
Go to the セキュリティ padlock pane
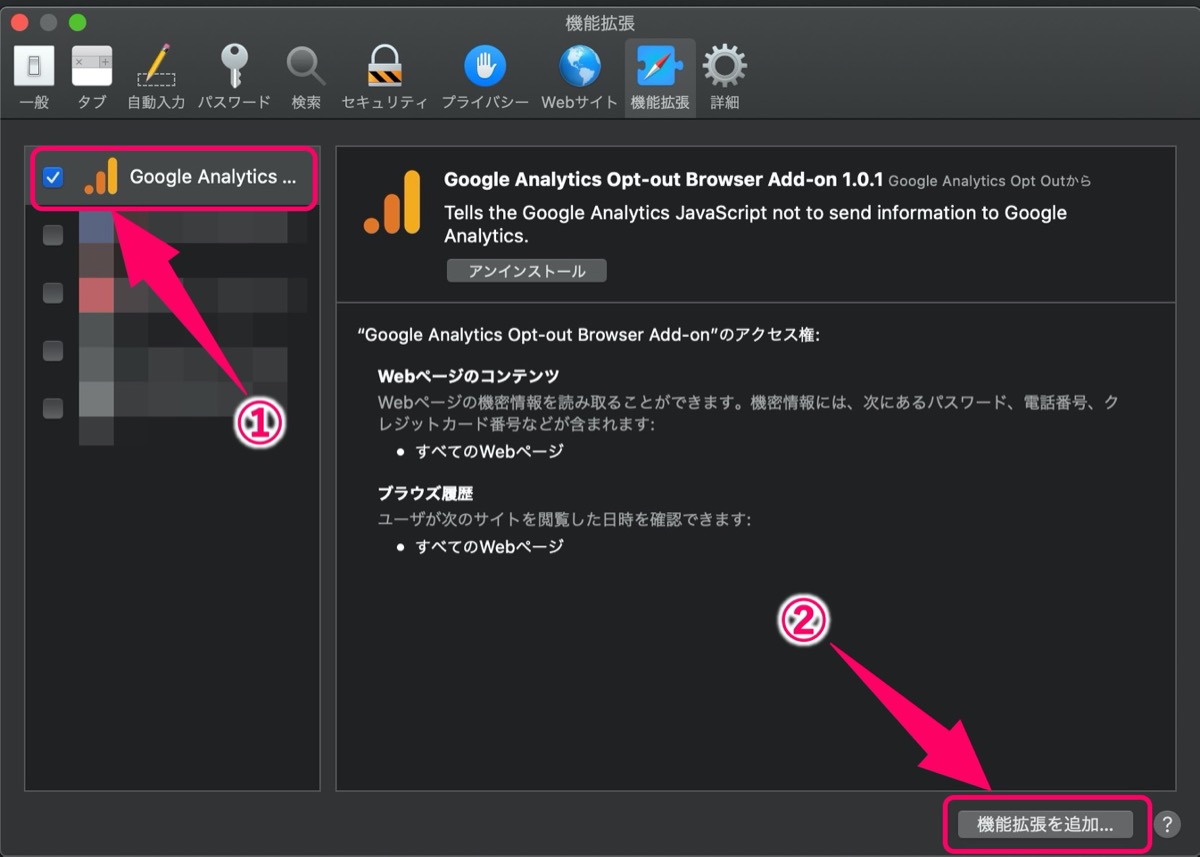pos(384,76)
